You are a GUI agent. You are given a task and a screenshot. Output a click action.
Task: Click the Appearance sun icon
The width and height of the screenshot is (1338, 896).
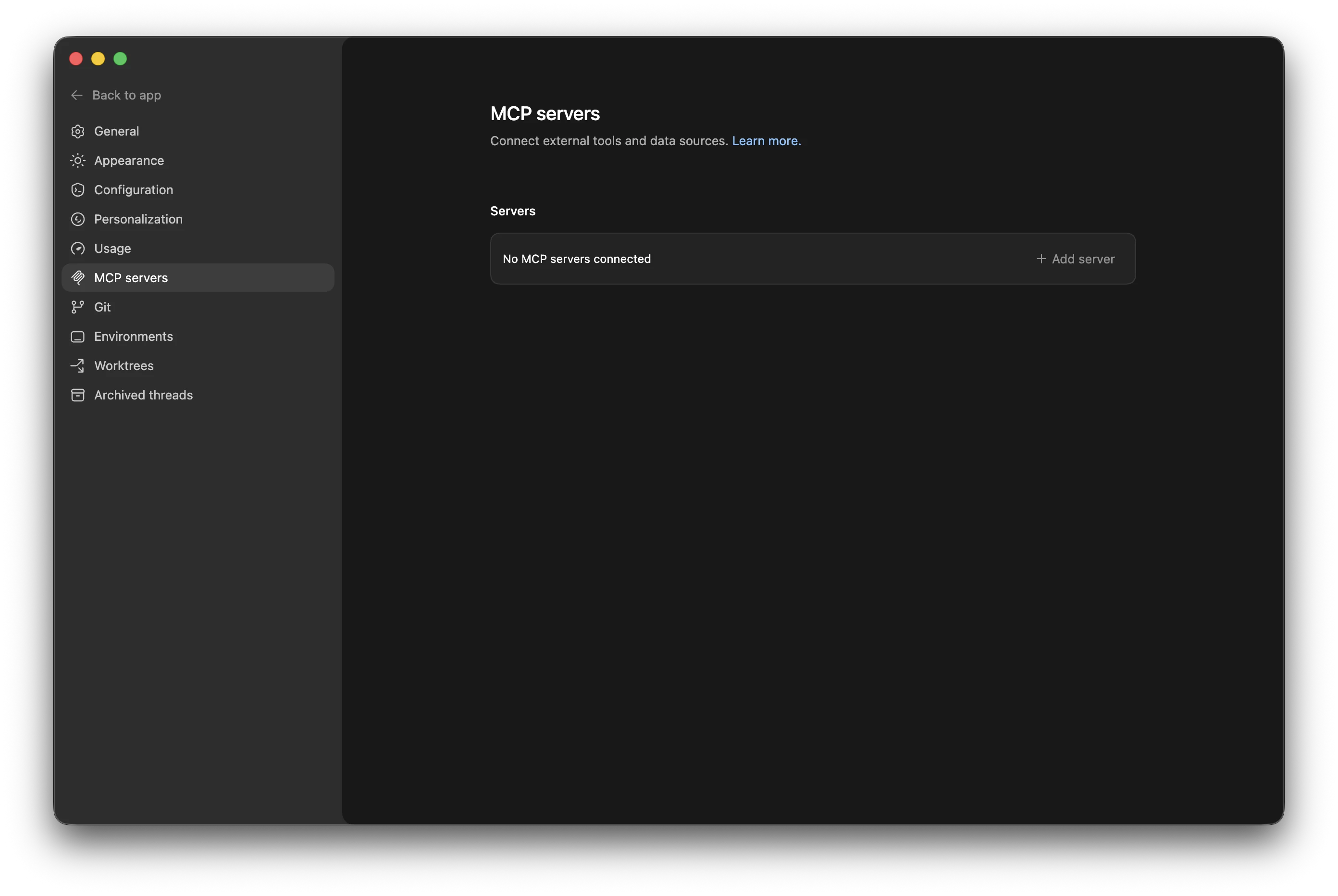[x=78, y=161]
